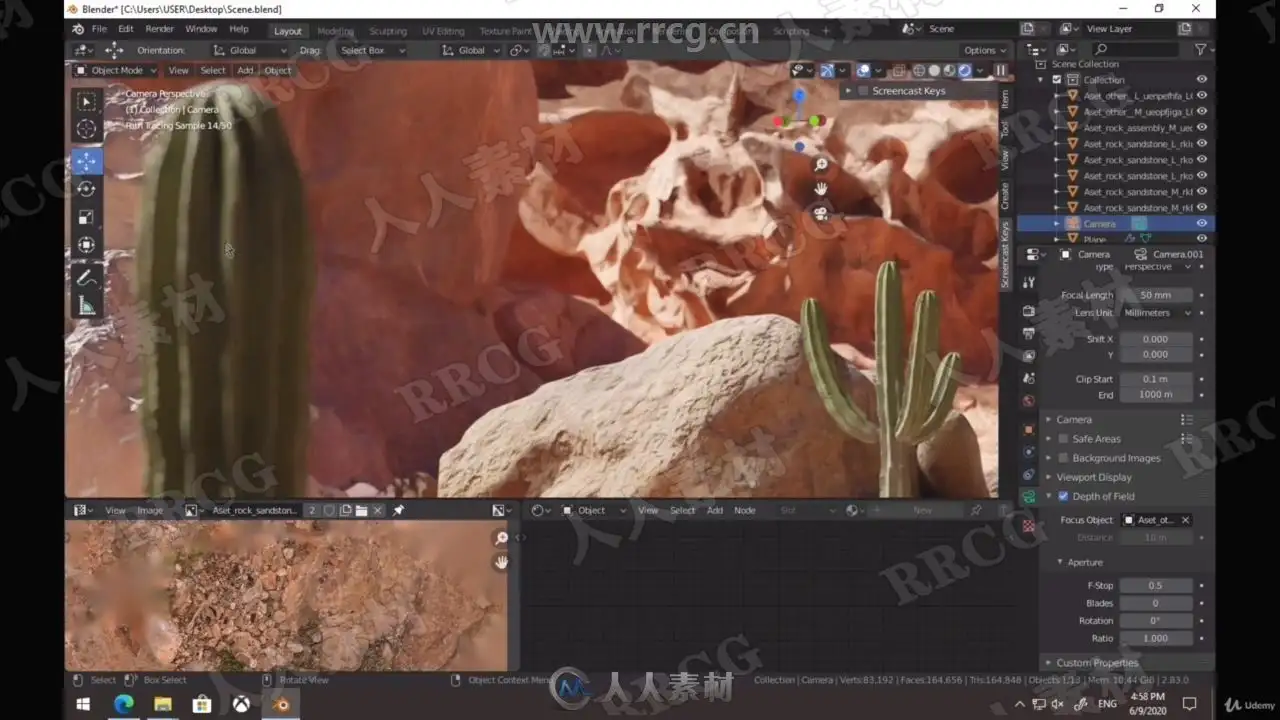The width and height of the screenshot is (1280, 720).
Task: Toggle camera view with the camera icon
Action: pyautogui.click(x=821, y=214)
